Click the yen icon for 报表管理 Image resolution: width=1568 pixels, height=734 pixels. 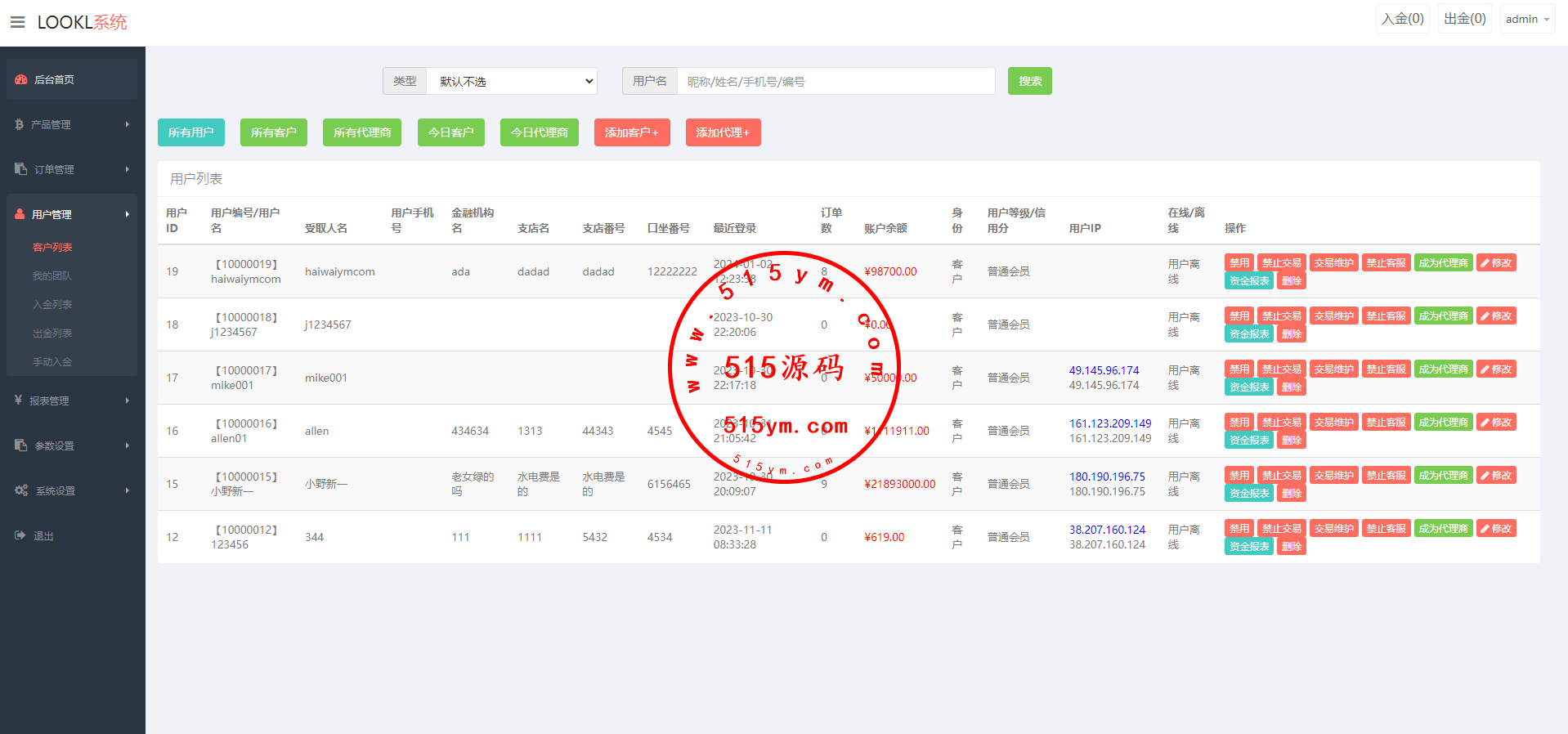18,401
